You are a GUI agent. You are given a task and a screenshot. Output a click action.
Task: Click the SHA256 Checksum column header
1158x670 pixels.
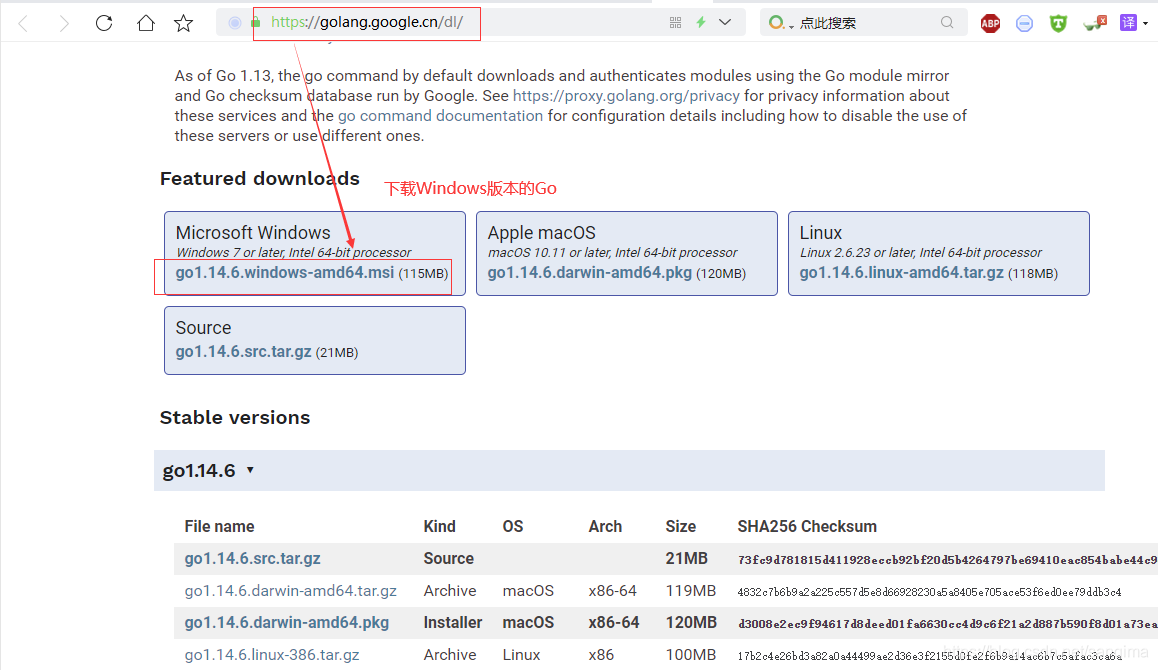806,527
